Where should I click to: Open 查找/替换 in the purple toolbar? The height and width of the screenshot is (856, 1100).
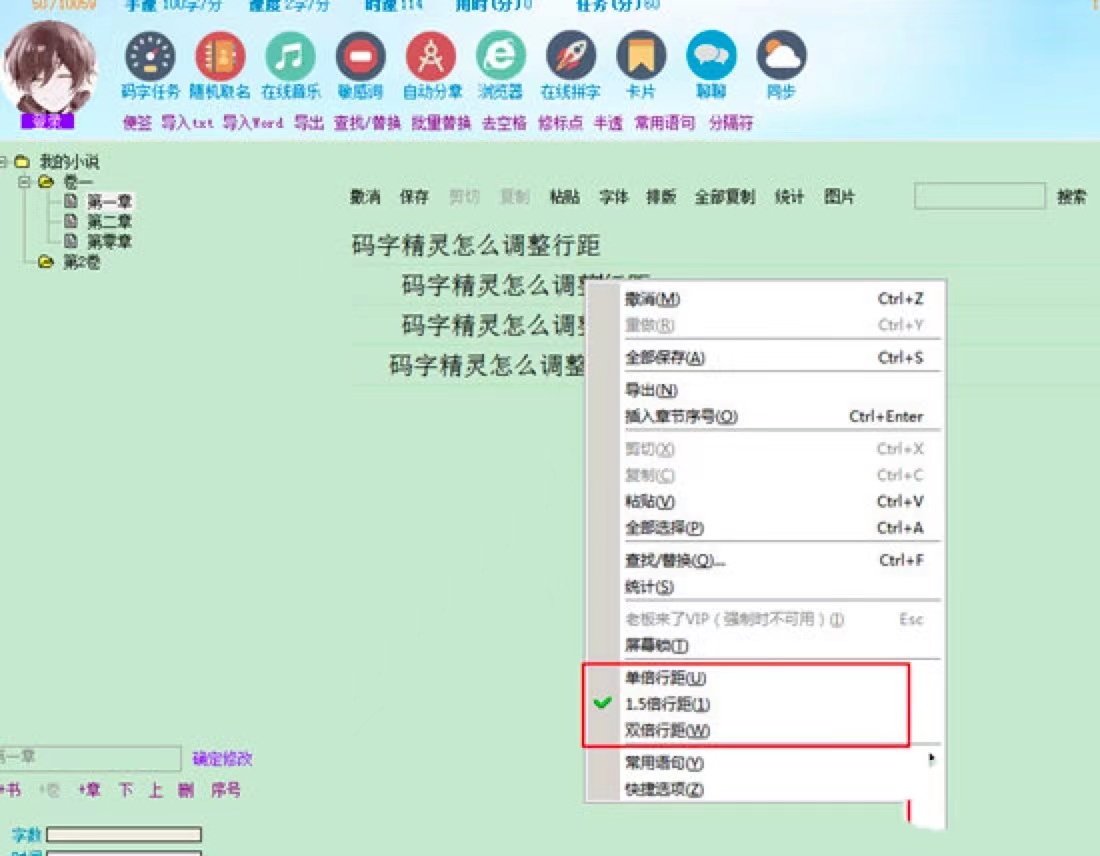[367, 123]
